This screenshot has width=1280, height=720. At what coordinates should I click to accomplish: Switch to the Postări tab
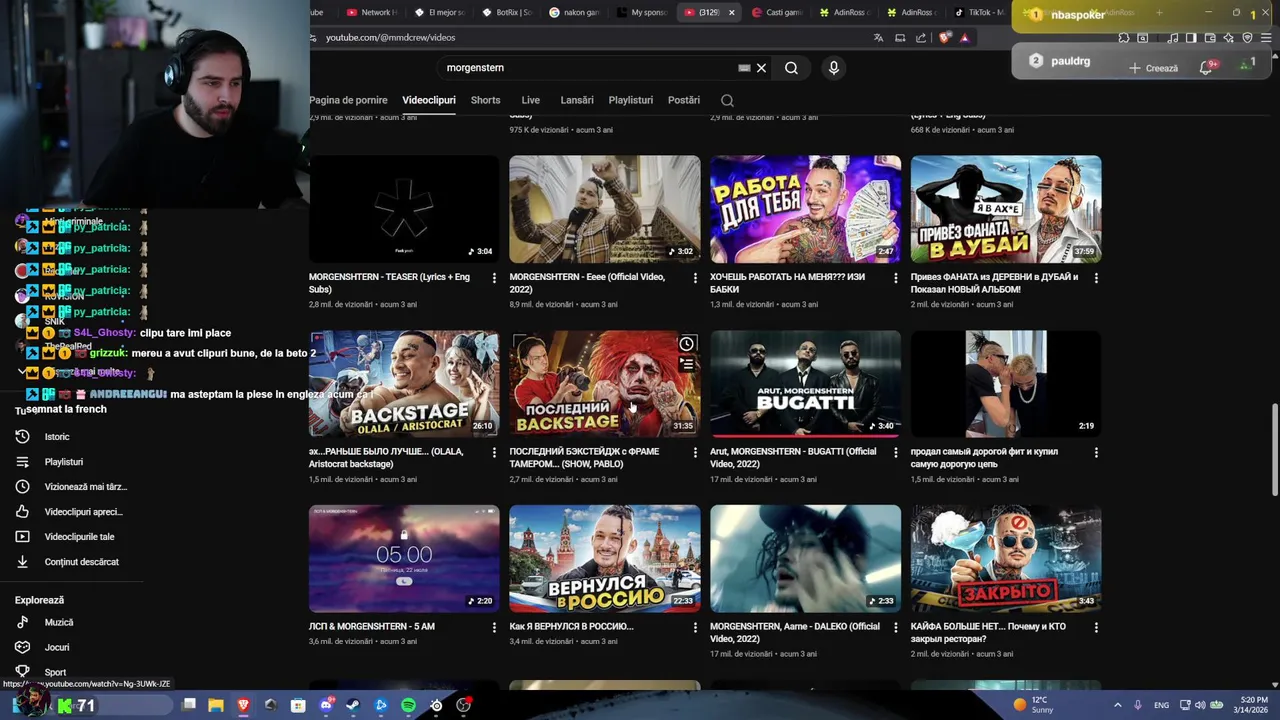(x=684, y=100)
